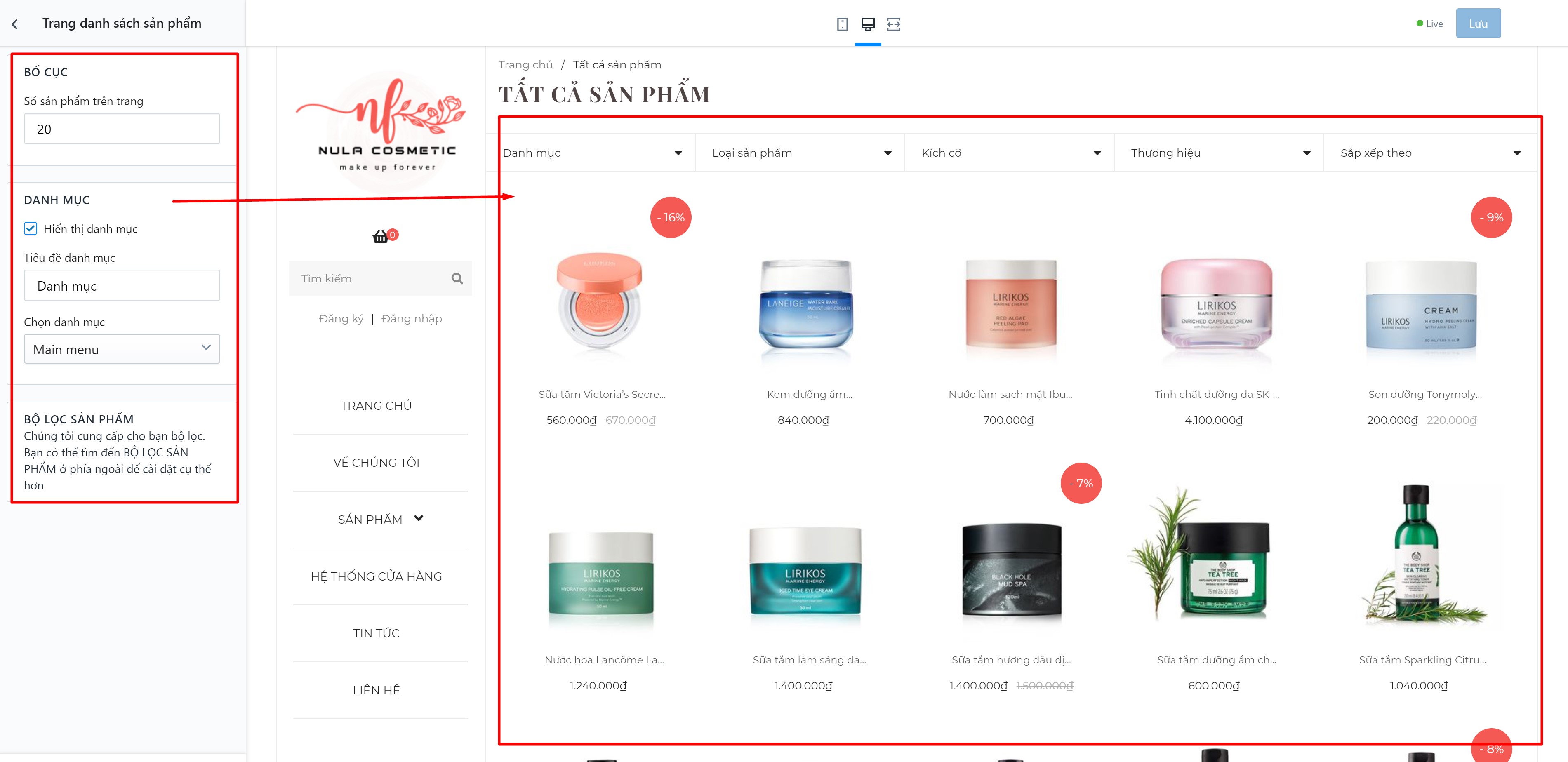1568x762 pixels.
Task: Click the -7% discount badge
Action: coord(1081,483)
